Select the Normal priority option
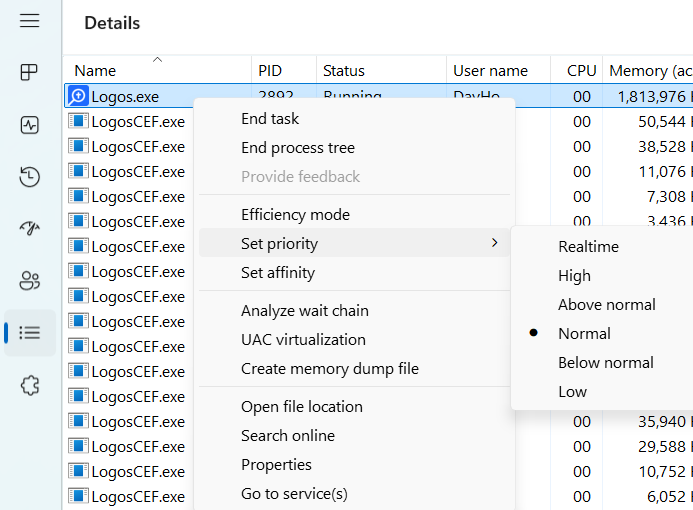 coord(584,334)
